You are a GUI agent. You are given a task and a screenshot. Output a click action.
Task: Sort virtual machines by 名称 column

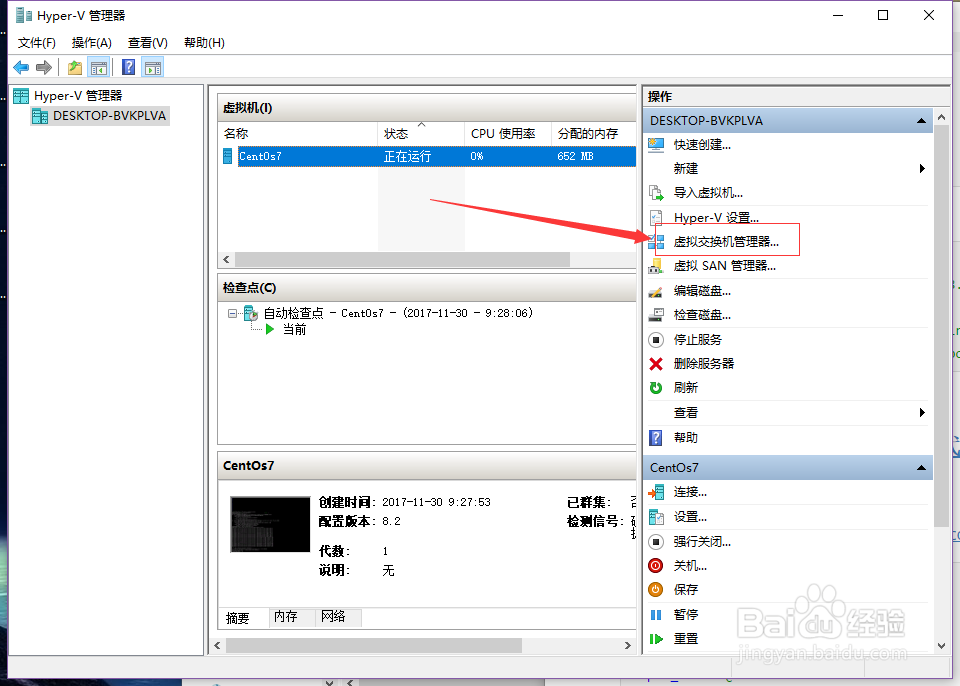pyautogui.click(x=298, y=134)
